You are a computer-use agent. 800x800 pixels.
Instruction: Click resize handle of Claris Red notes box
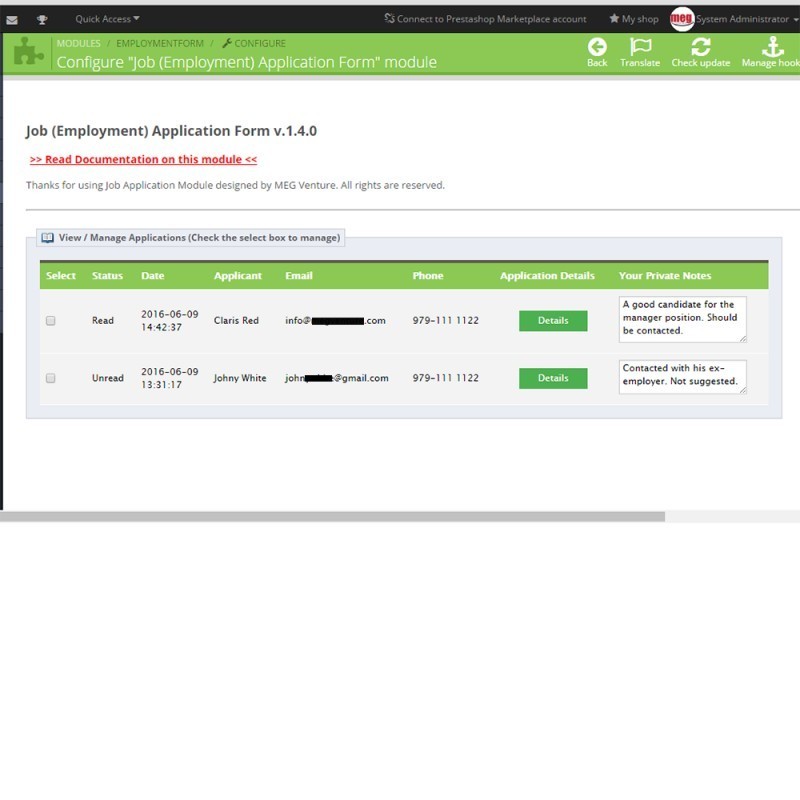(x=743, y=339)
